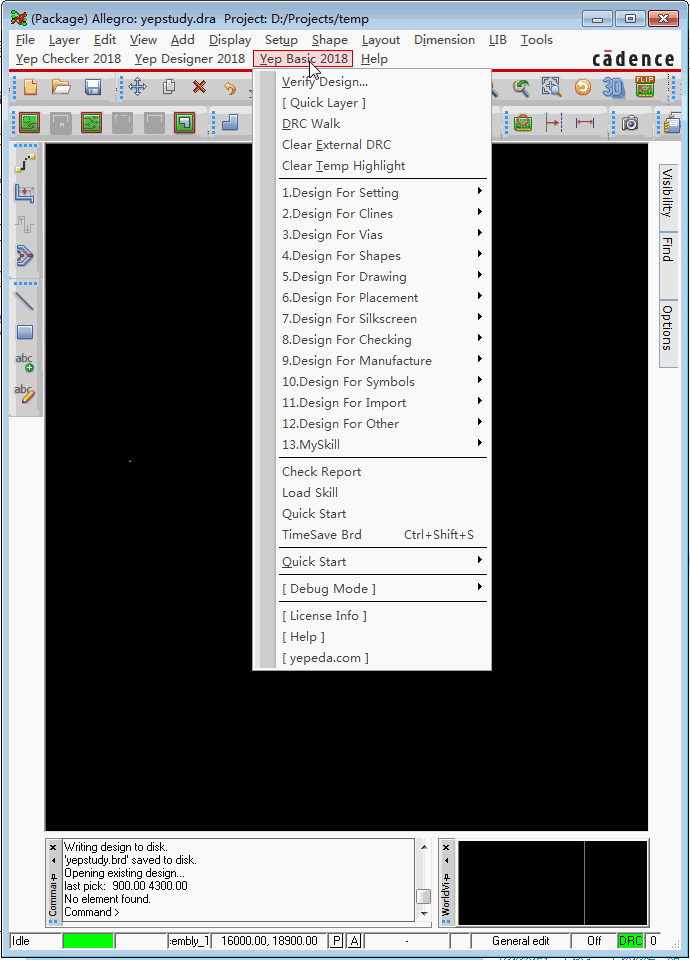Click the orange Undo arrow icon

230,88
